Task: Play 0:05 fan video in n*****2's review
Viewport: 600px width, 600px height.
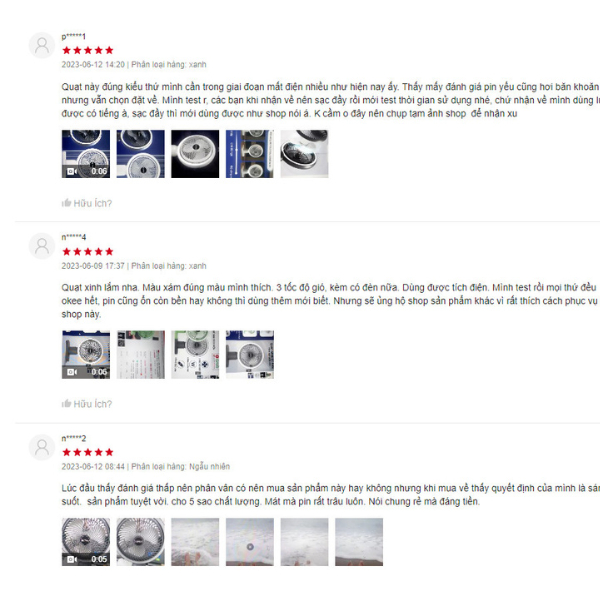Action: [86, 542]
